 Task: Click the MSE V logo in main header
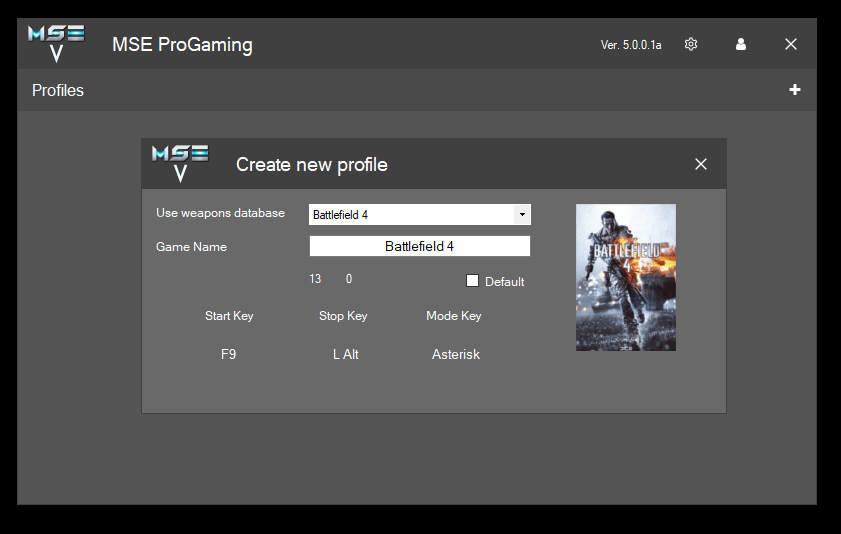tap(56, 43)
